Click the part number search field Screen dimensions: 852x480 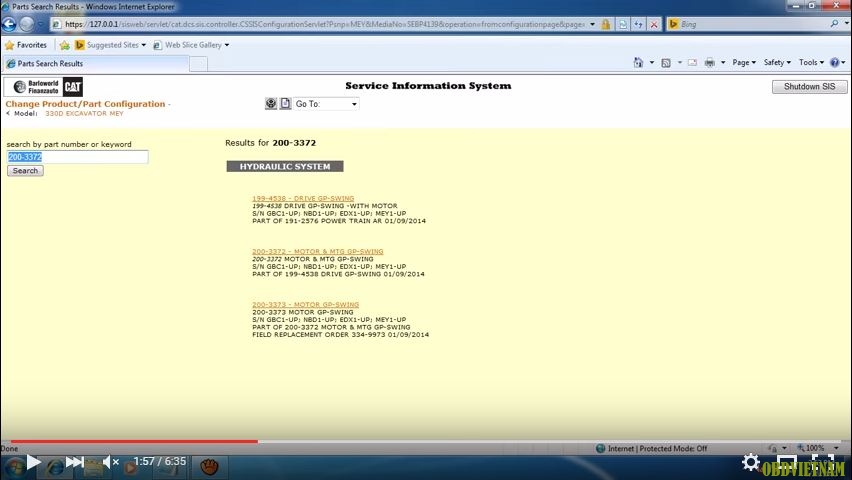(x=77, y=157)
